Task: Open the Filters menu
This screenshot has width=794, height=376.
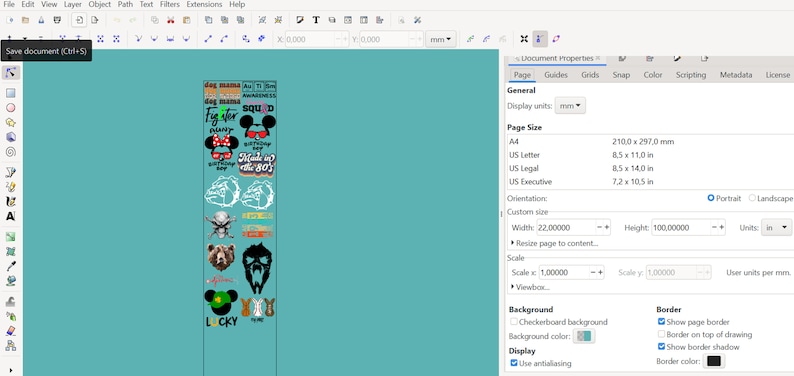Action: click(x=170, y=5)
